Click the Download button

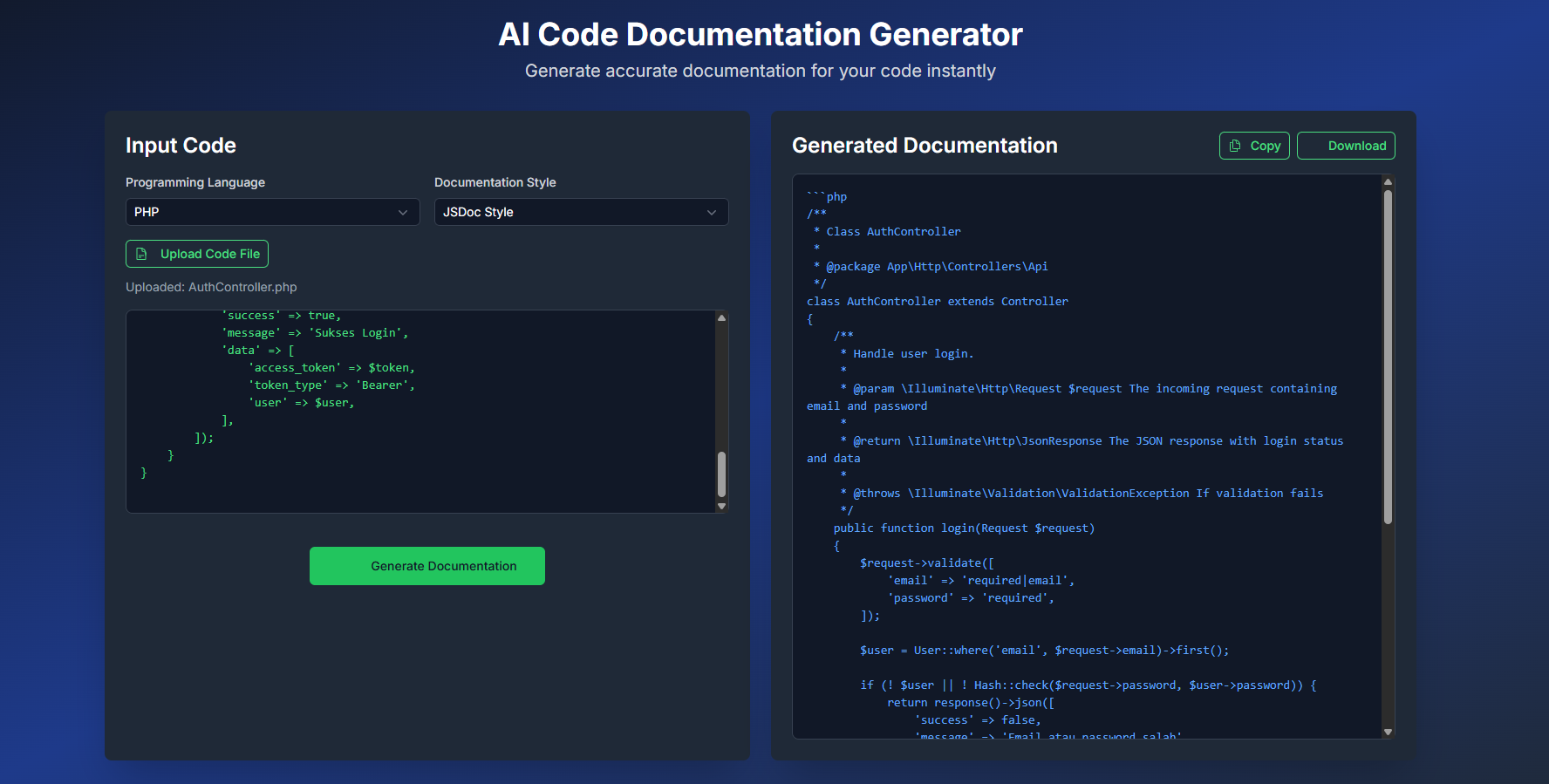pyautogui.click(x=1346, y=146)
